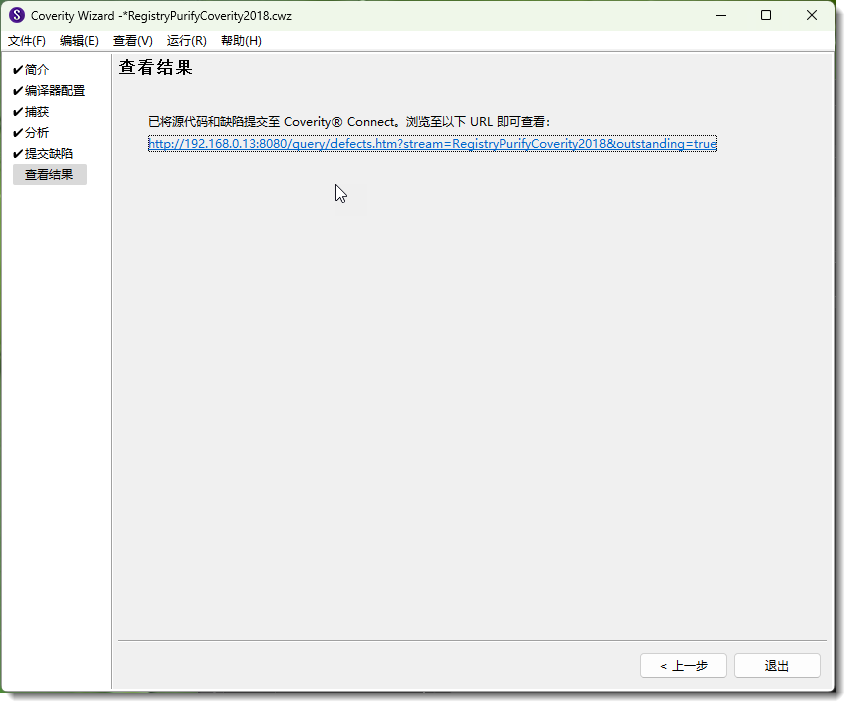Open the 帮助(H) menu
The height and width of the screenshot is (708, 851).
point(241,41)
